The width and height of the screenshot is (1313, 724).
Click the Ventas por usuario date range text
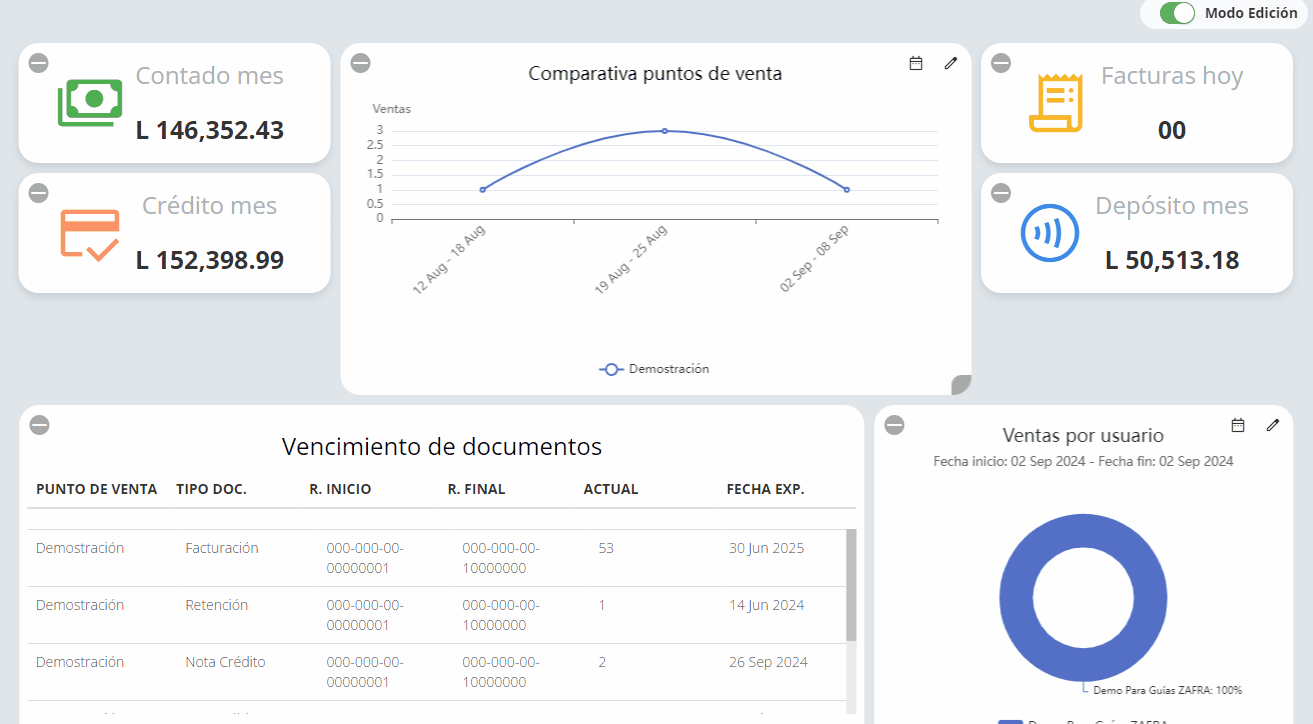(x=1083, y=461)
